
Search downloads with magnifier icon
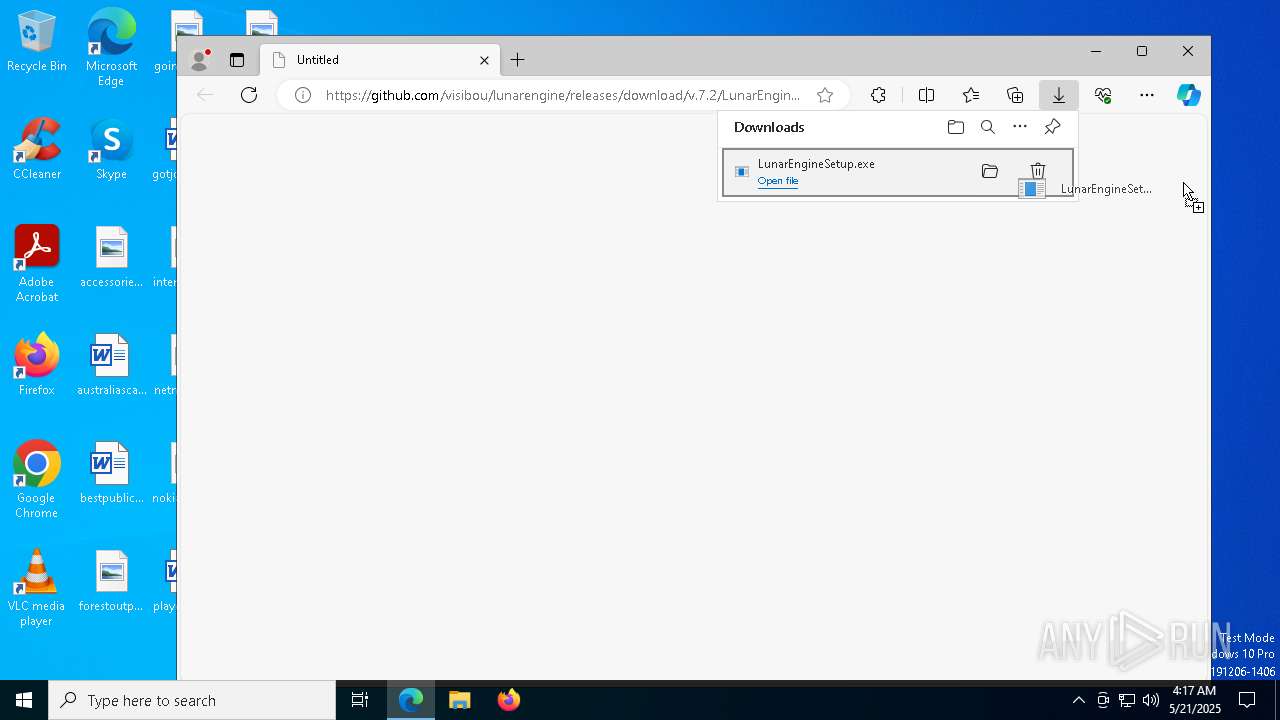click(988, 127)
